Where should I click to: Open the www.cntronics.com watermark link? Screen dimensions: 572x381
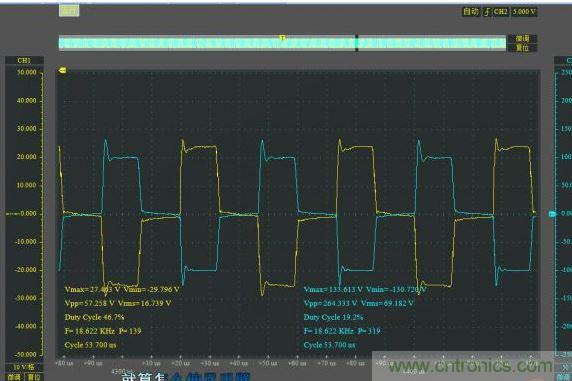coord(470,366)
